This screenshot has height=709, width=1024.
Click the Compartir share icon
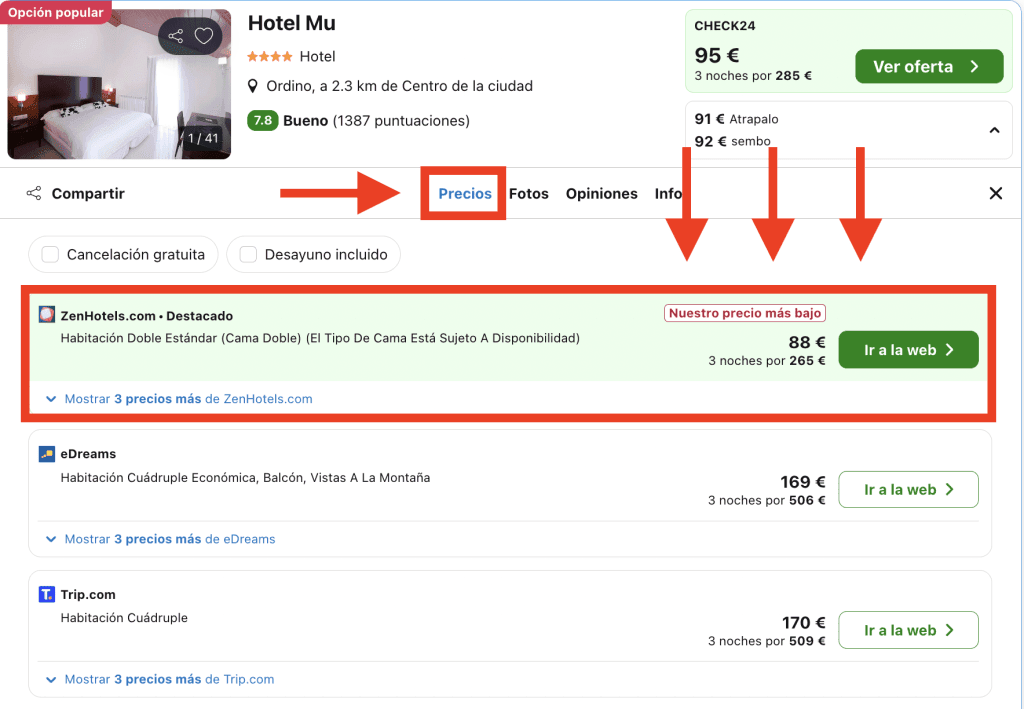[x=34, y=193]
